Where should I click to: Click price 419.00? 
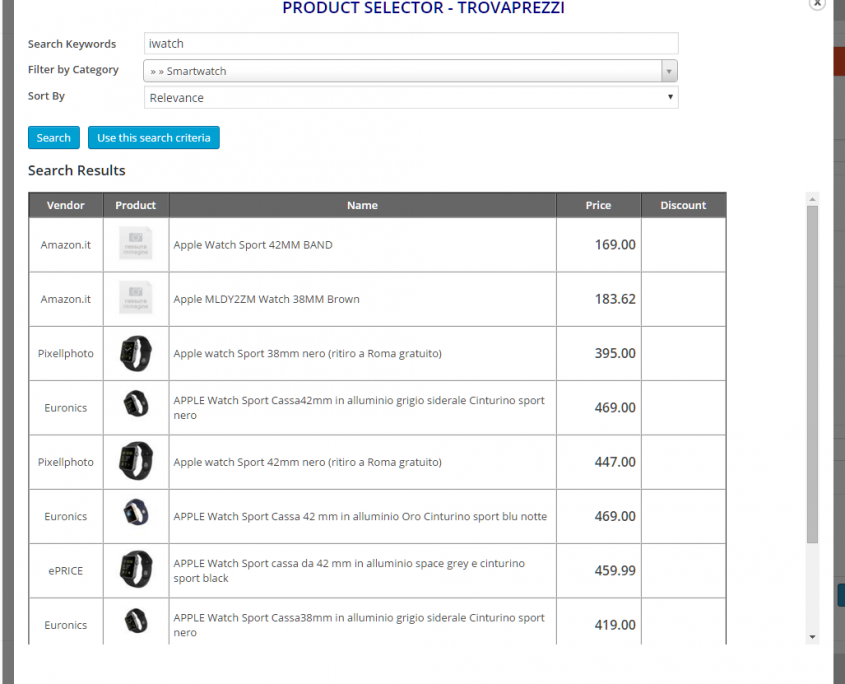pyautogui.click(x=615, y=625)
